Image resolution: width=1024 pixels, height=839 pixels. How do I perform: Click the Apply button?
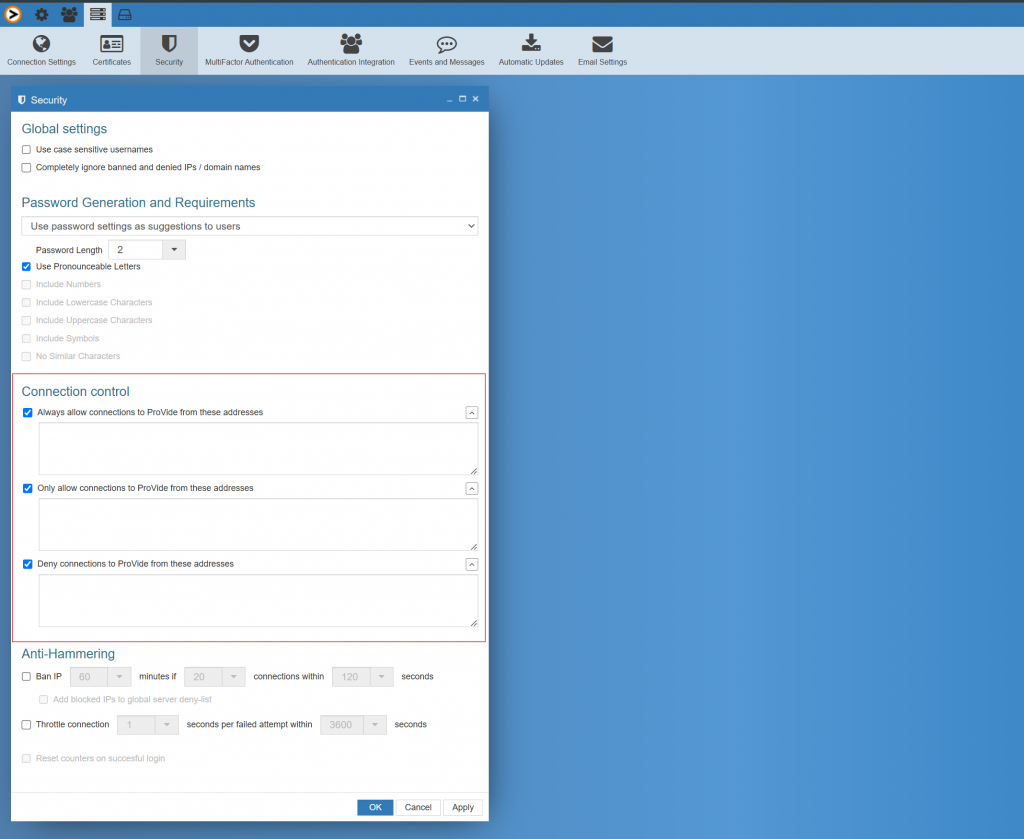(x=462, y=807)
